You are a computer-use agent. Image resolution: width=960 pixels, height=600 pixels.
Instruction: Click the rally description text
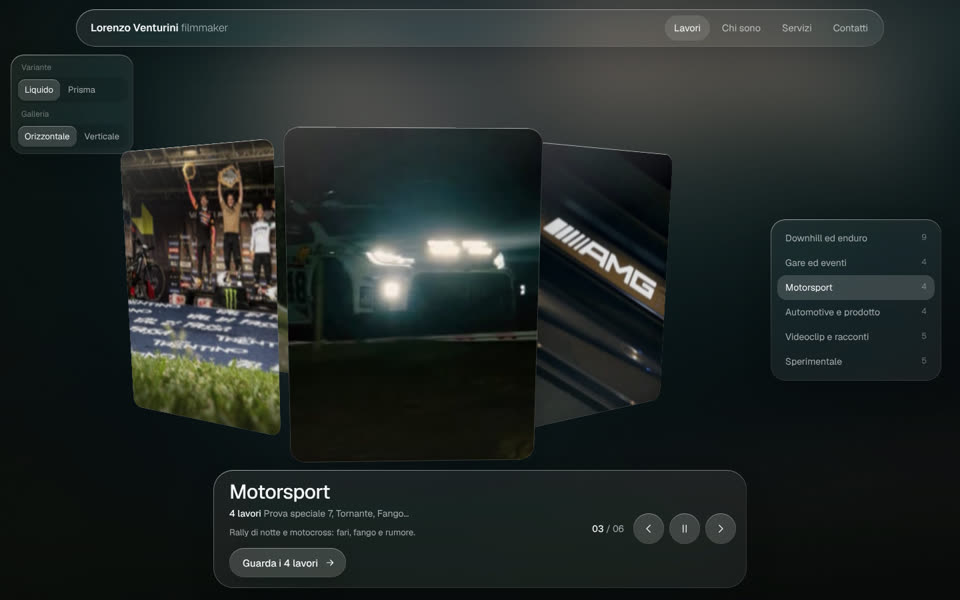click(x=322, y=533)
